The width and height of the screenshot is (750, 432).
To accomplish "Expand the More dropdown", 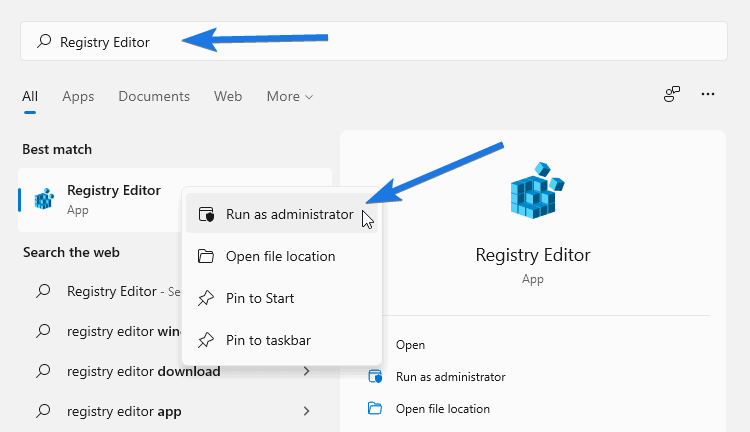I will [289, 97].
